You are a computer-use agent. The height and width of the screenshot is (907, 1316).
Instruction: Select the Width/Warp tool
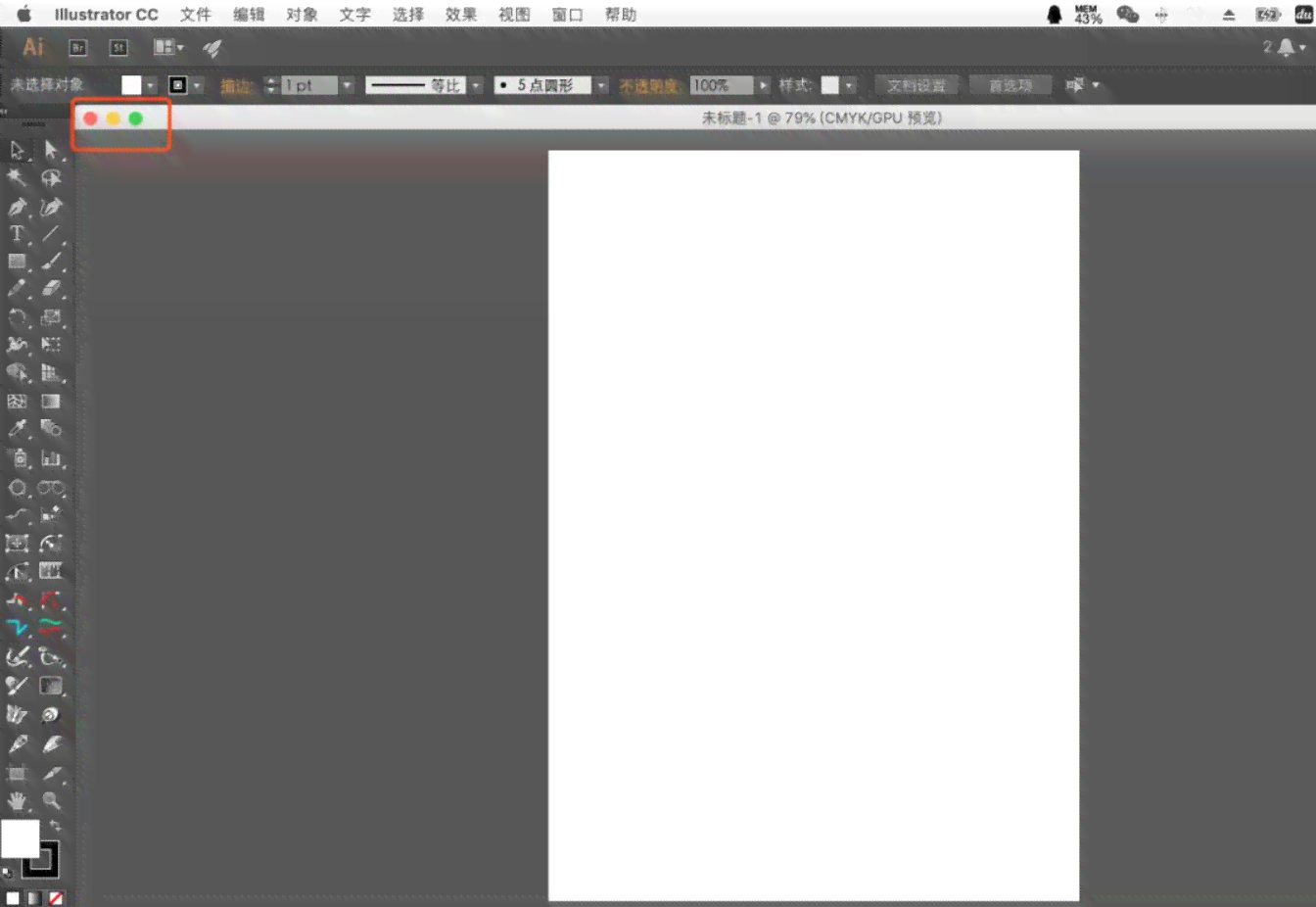18,345
